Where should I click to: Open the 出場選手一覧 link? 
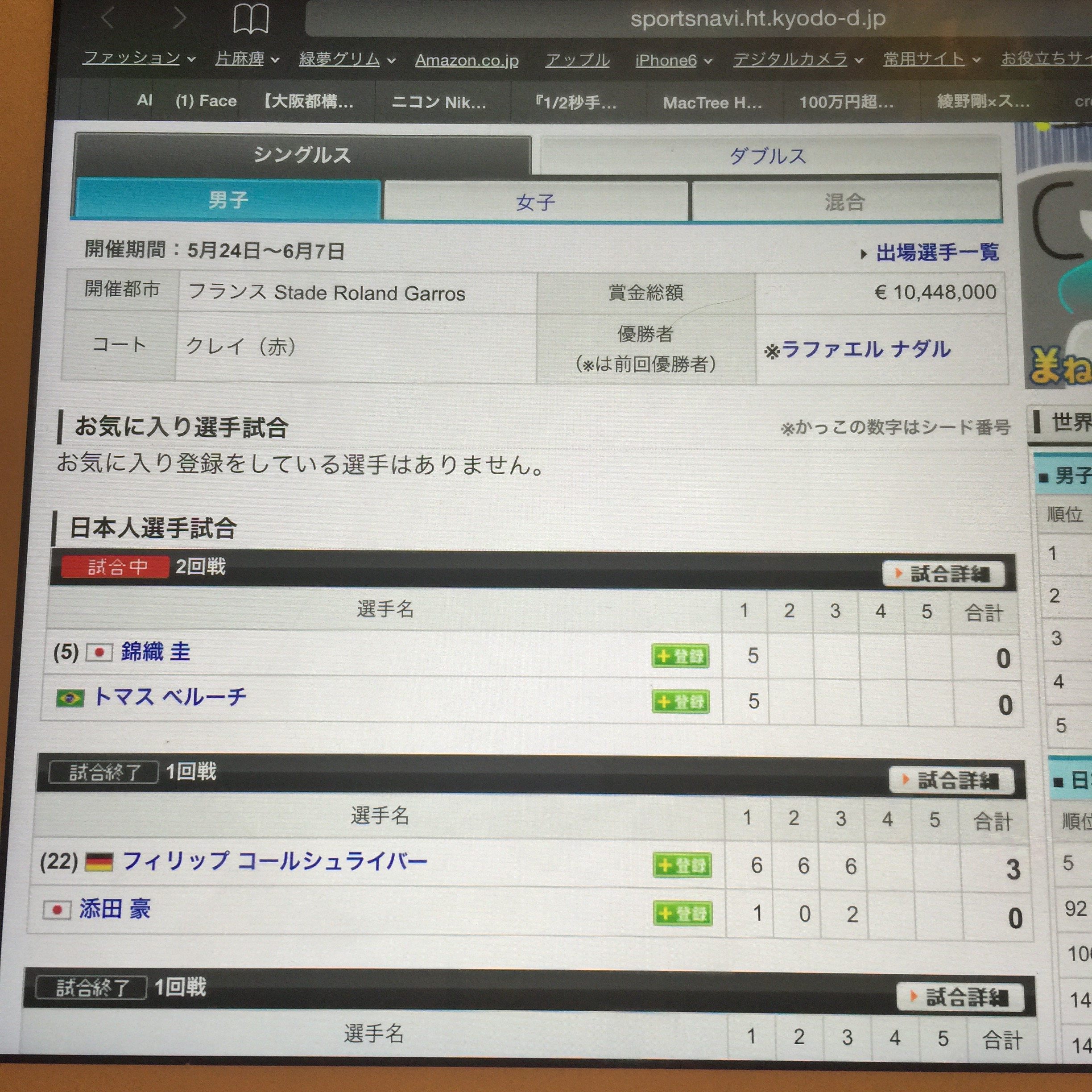pos(937,252)
